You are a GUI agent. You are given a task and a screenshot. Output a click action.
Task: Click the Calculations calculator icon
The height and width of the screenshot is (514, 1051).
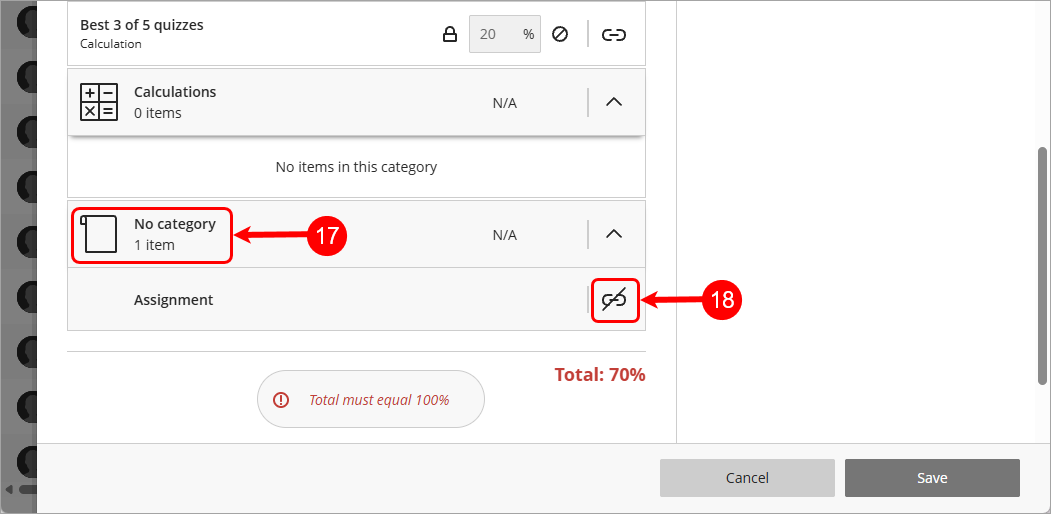[99, 102]
